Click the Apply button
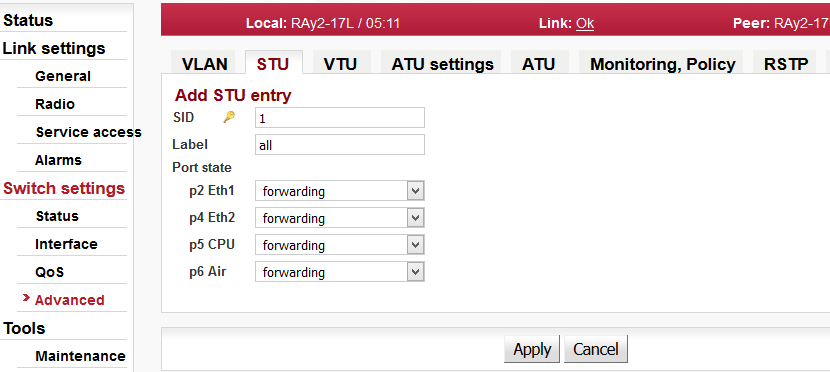Viewport: 830px width, 372px height. tap(532, 349)
